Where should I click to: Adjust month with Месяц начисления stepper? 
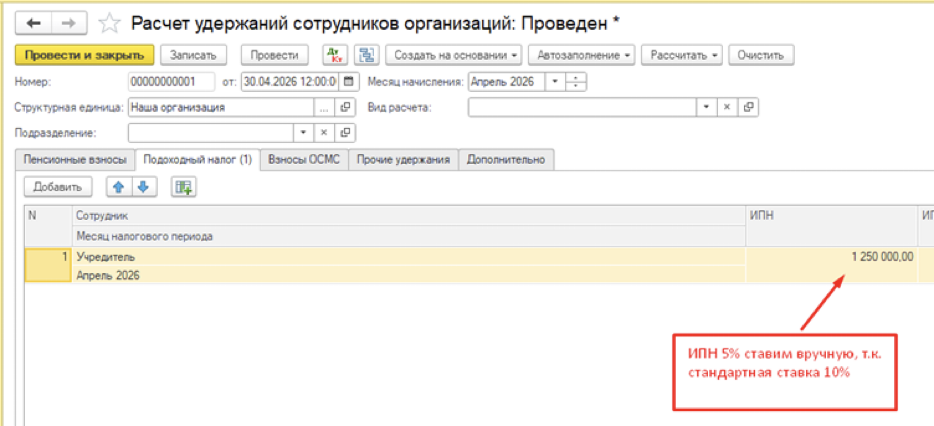click(x=577, y=81)
